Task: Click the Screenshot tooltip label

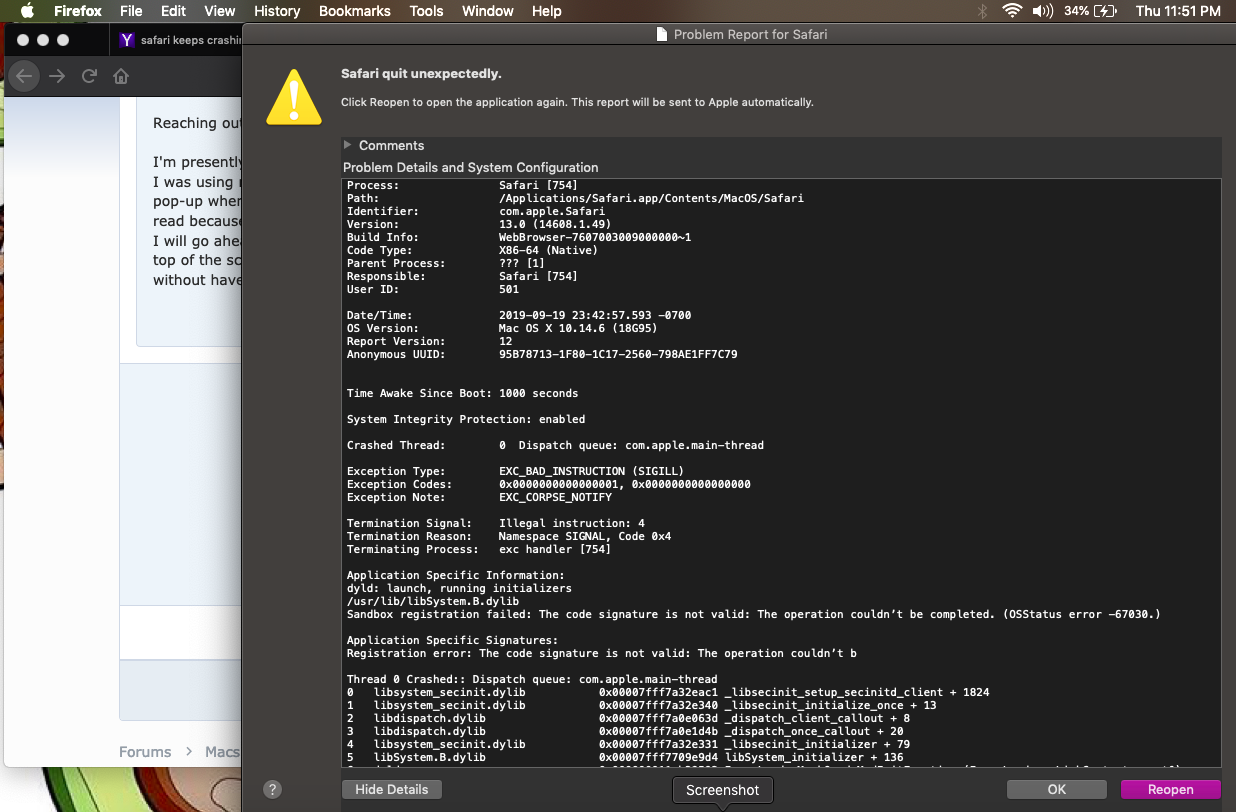Action: [723, 790]
